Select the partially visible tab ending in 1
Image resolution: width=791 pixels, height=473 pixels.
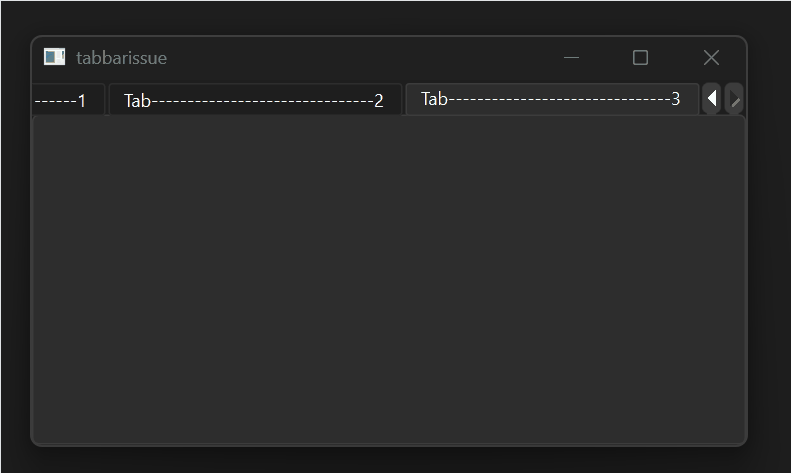[69, 100]
